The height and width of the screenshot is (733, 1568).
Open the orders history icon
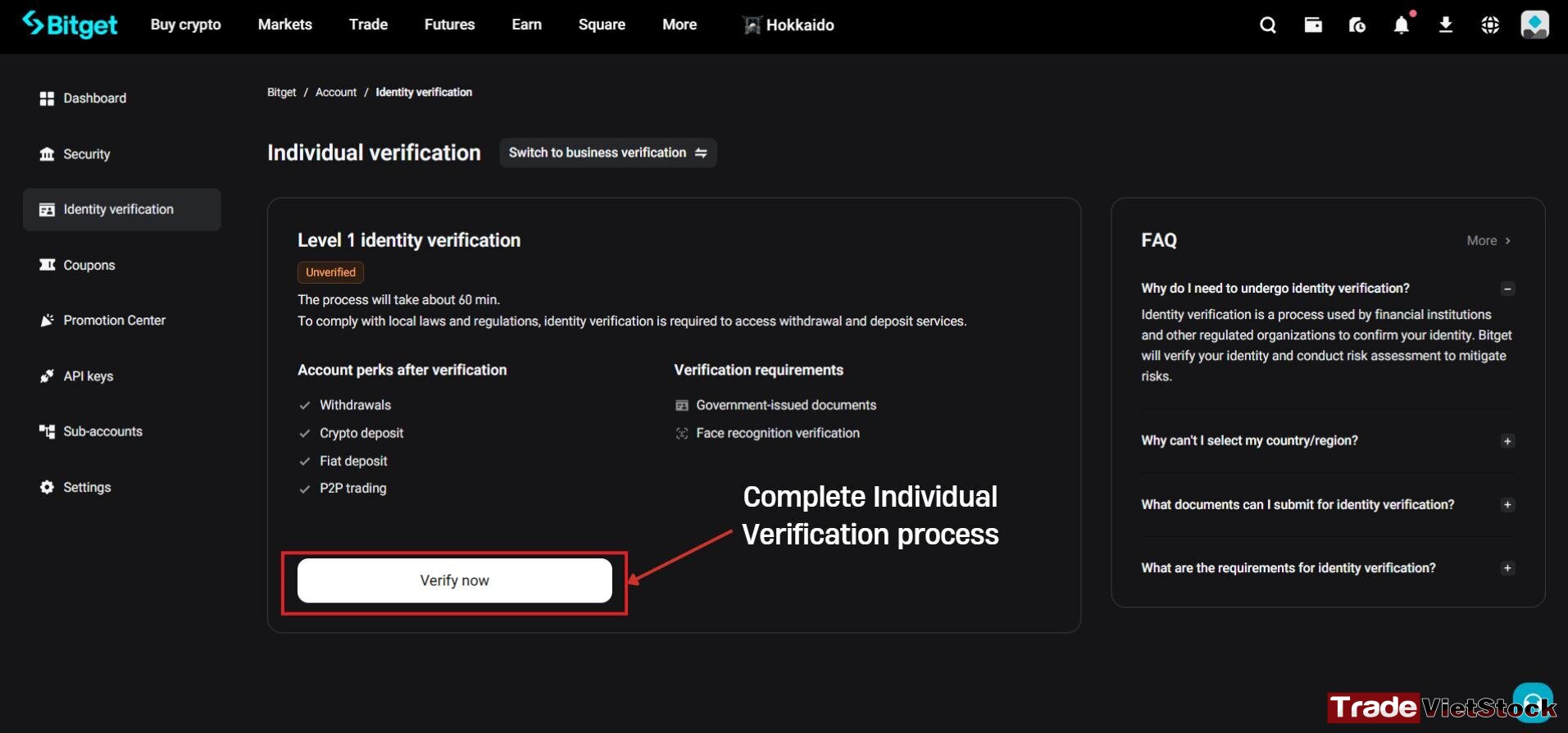pyautogui.click(x=1357, y=25)
